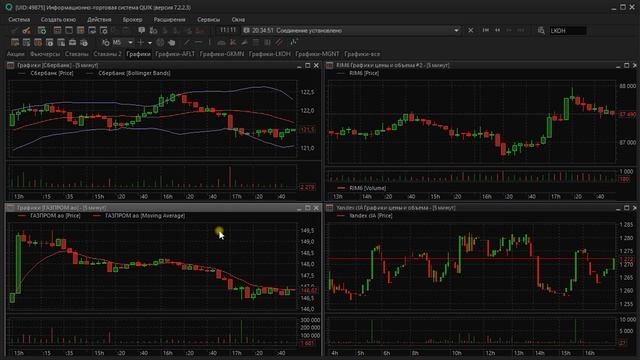Screen dimensions: 640x360
Task: Click the rewind double-arrow control
Action: (x=498, y=30)
